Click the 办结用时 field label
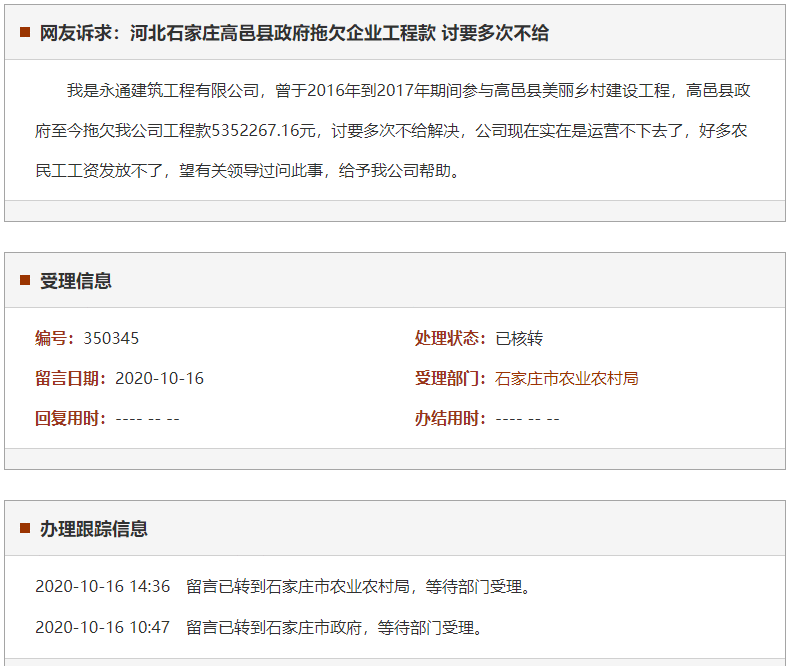The height and width of the screenshot is (666, 793). coord(450,418)
